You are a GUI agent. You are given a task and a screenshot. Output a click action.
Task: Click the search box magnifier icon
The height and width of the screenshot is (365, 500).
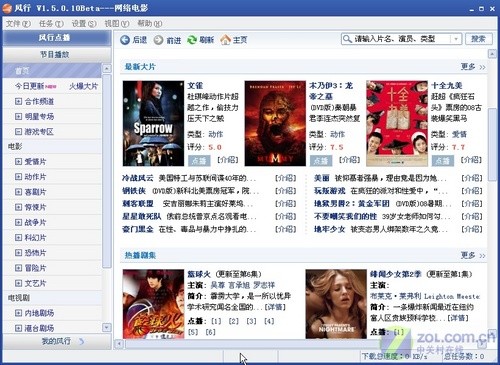point(347,39)
